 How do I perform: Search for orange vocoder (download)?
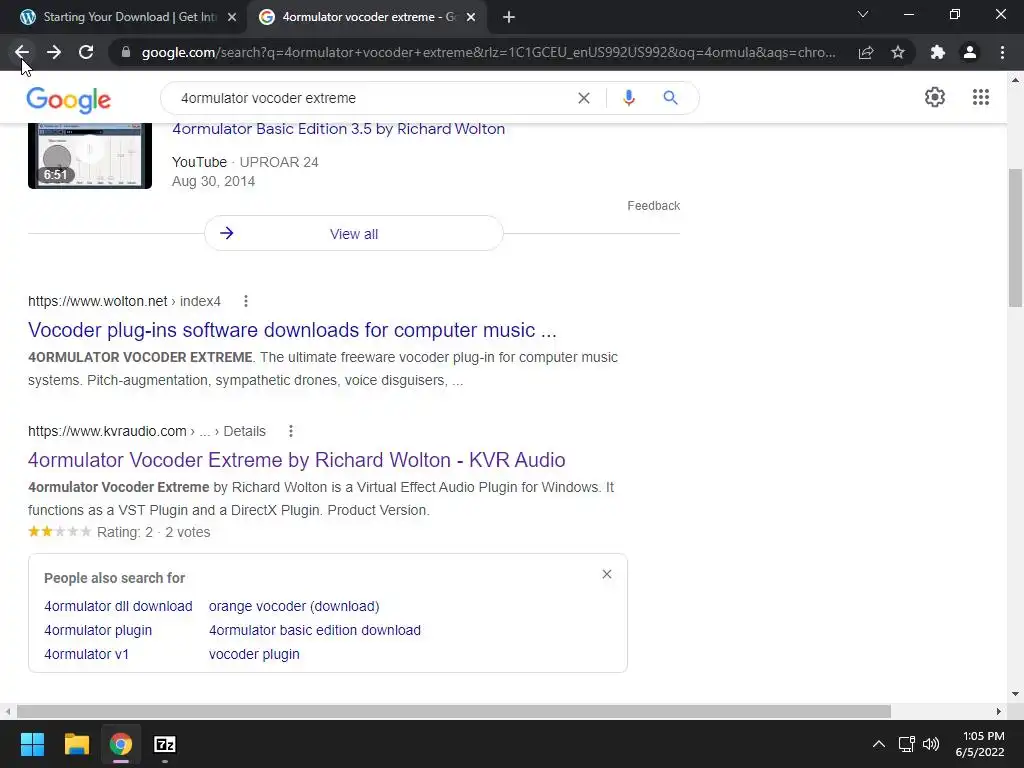pos(294,606)
